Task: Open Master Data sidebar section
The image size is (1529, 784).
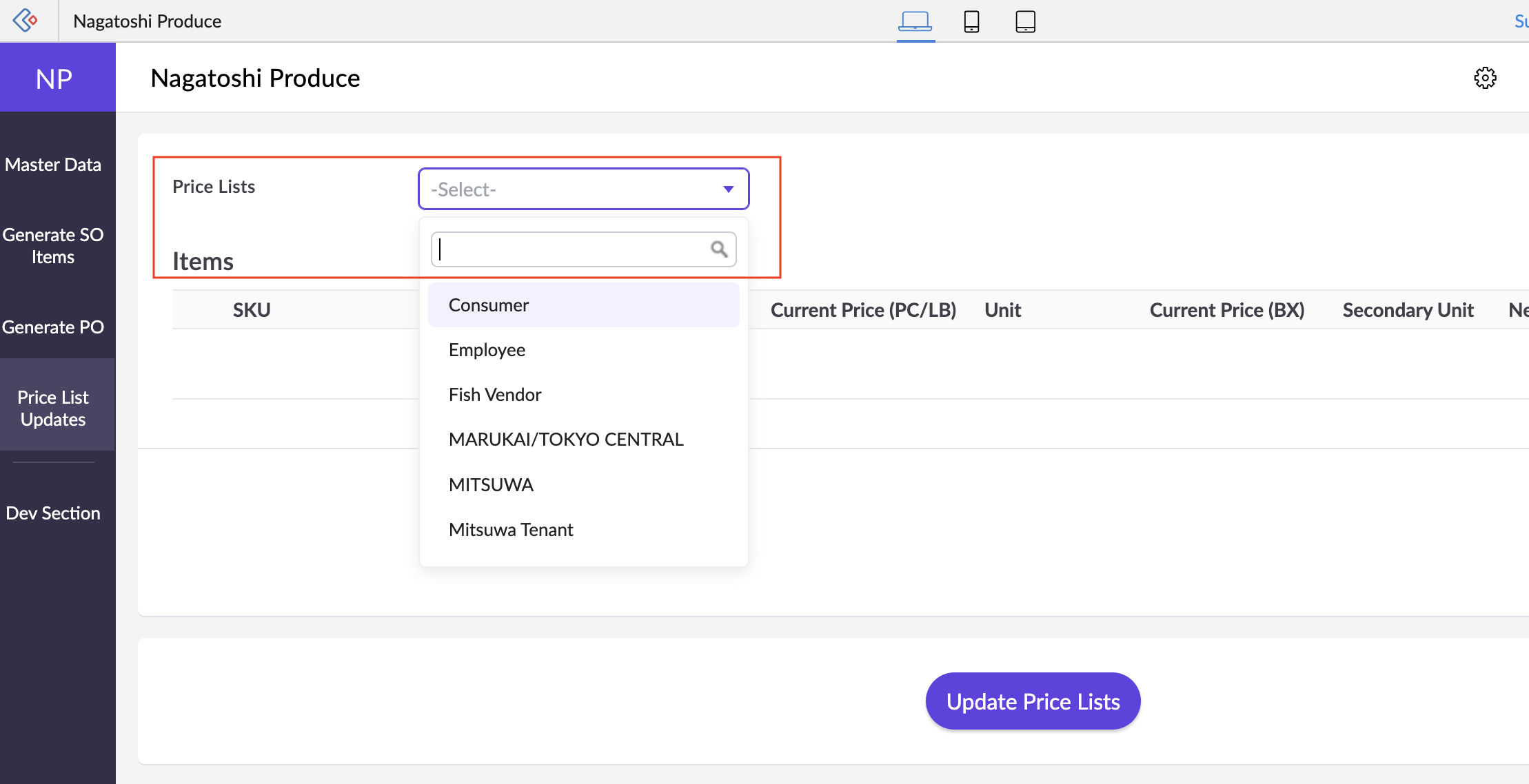Action: click(53, 165)
